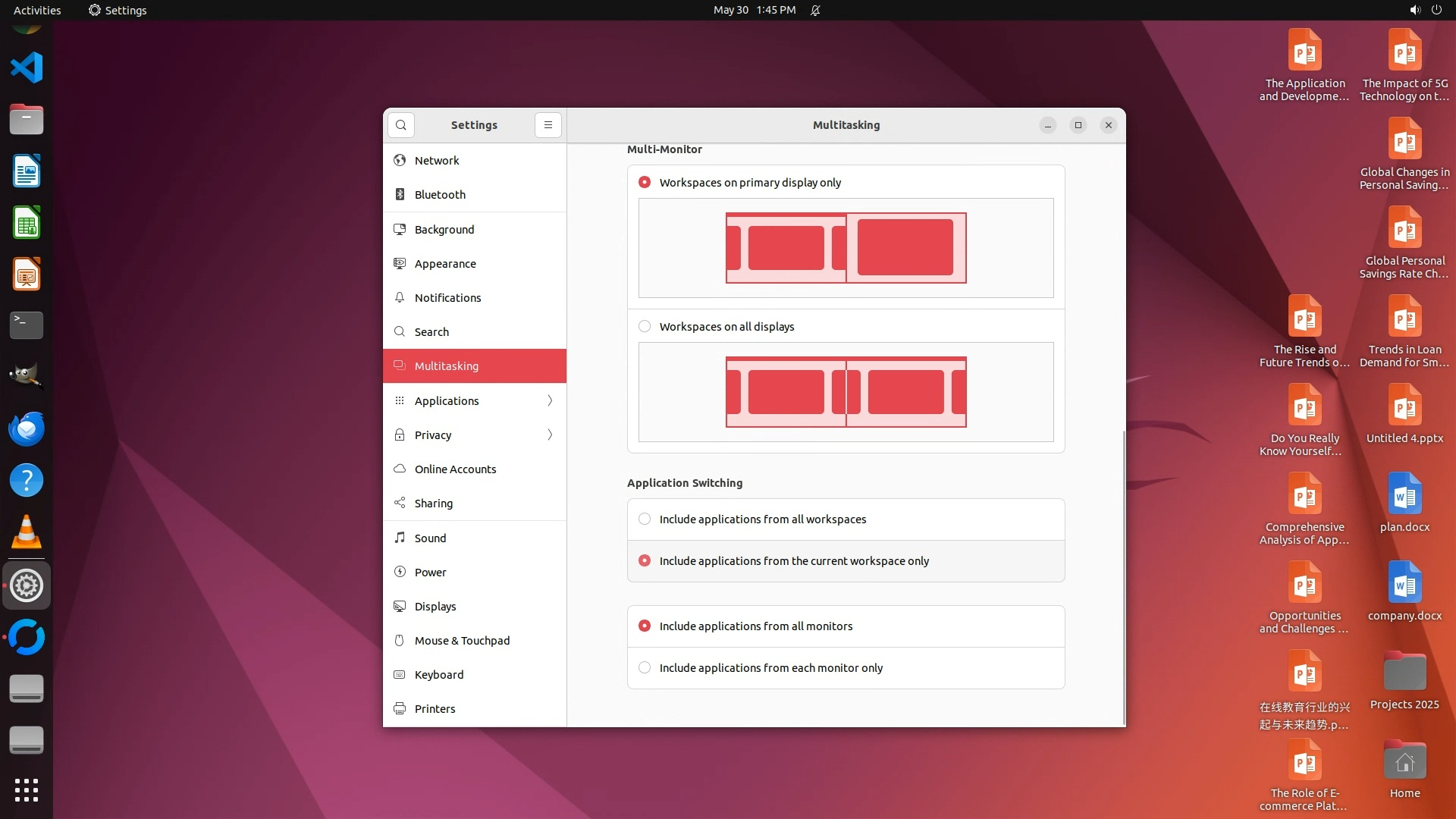Open the system status menu in top bar
The height and width of the screenshot is (819, 1456).
pyautogui.click(x=1425, y=10)
